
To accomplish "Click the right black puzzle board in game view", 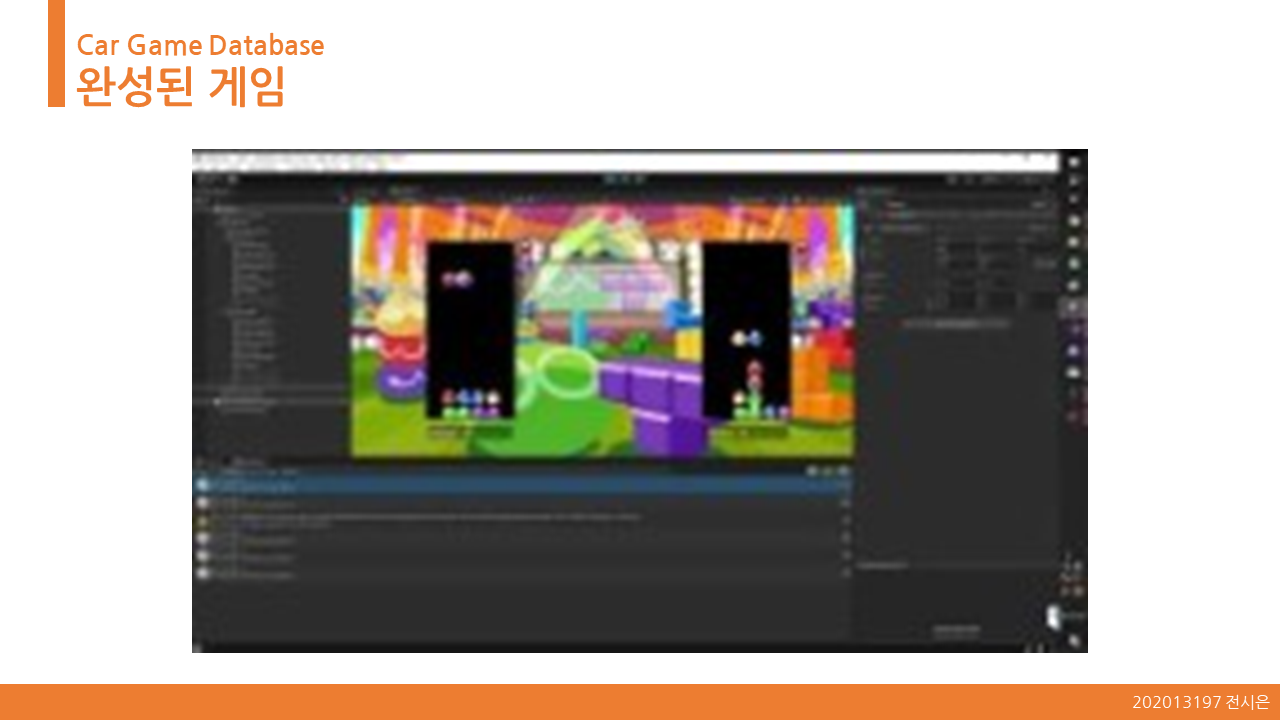I will [x=746, y=330].
